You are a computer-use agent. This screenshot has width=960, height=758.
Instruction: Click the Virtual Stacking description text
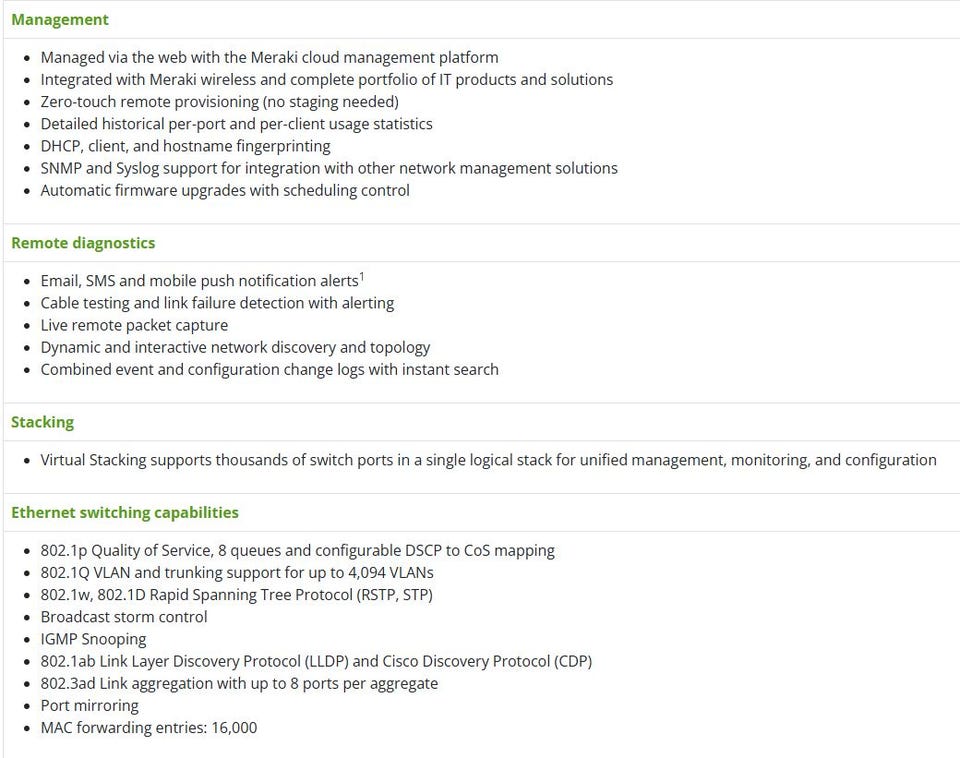pyautogui.click(x=488, y=460)
